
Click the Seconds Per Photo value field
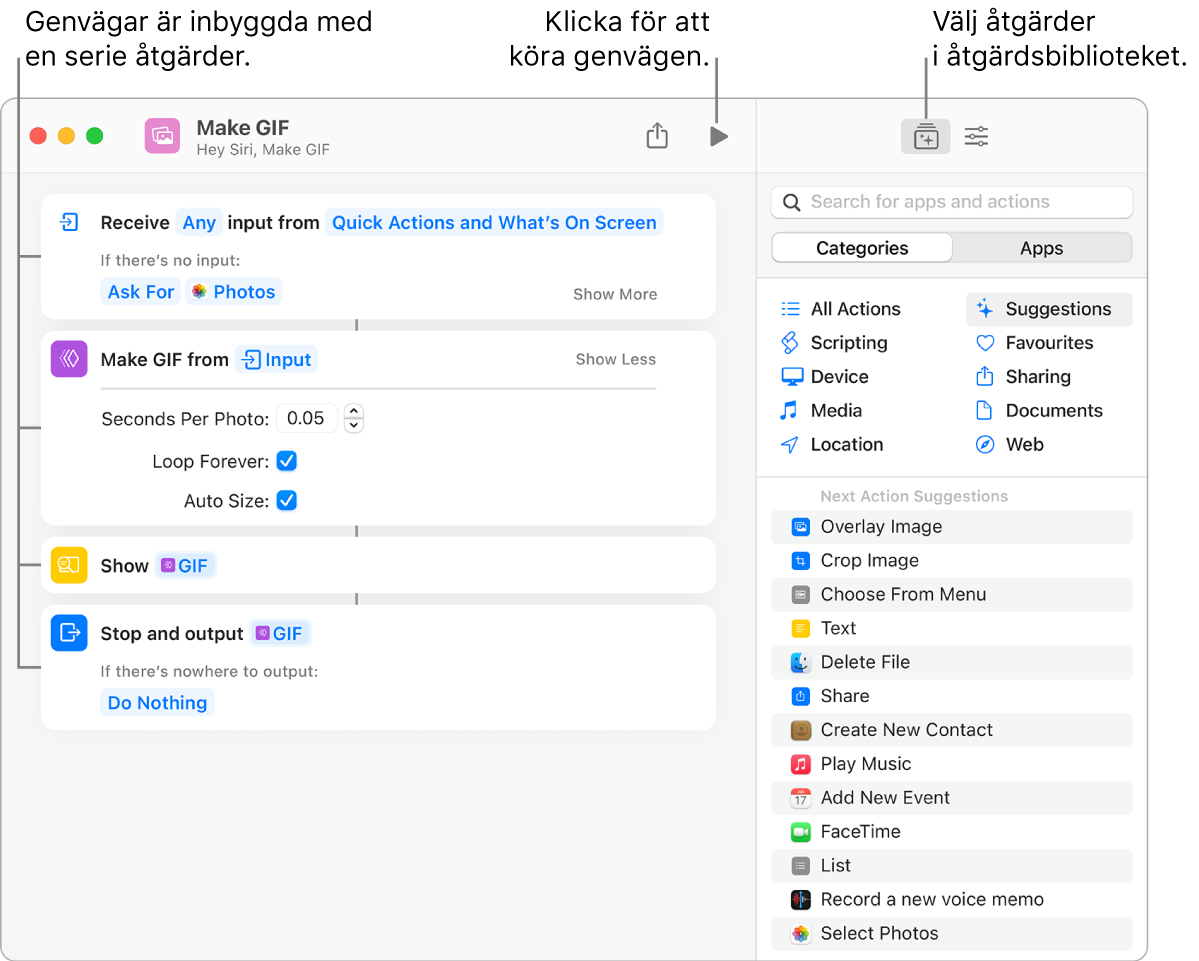[306, 418]
